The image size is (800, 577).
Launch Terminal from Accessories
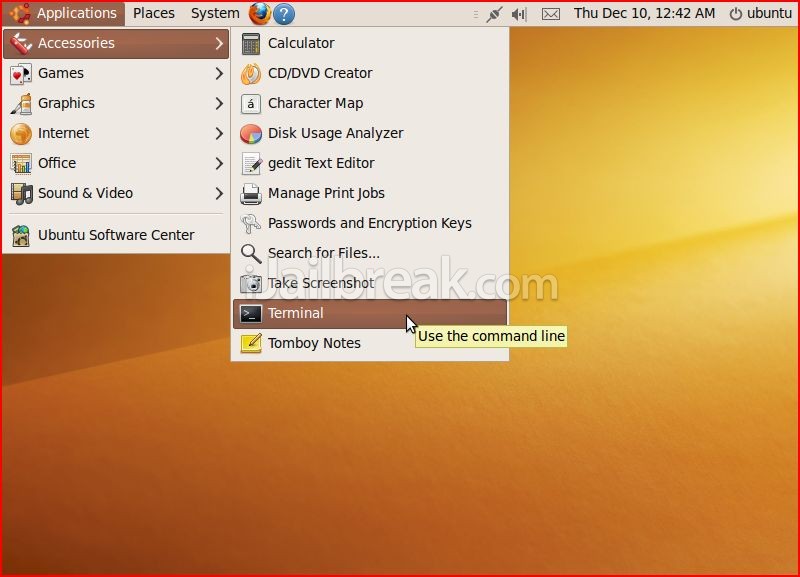pyautogui.click(x=370, y=314)
